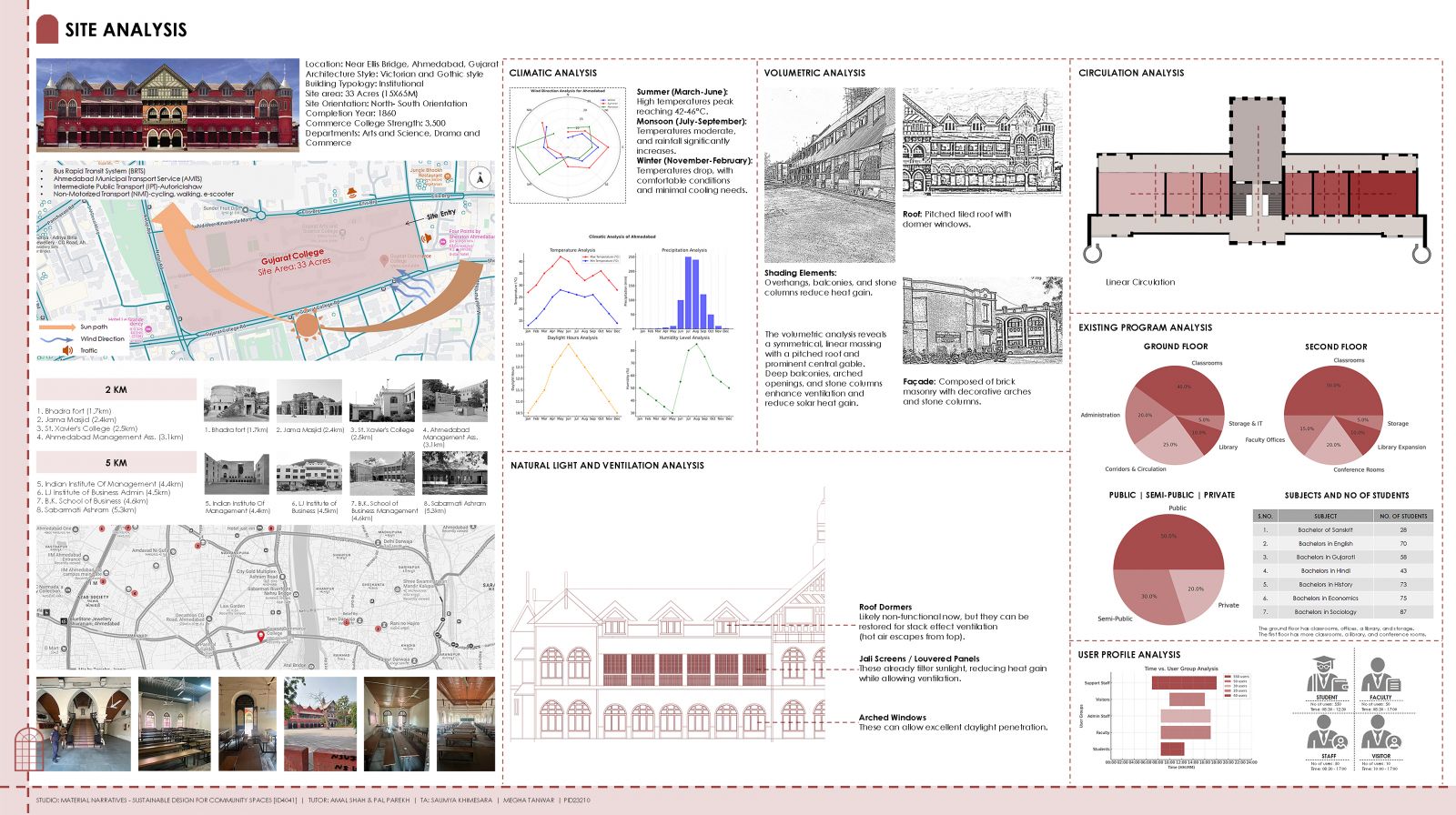Open the Jama Masjid thumbnail
Screen dimensions: 1456x815
309,400
